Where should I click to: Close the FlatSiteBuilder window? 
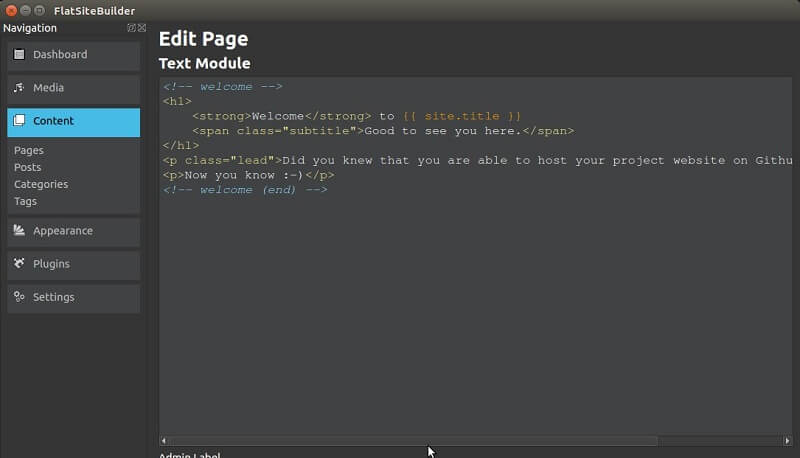click(11, 11)
